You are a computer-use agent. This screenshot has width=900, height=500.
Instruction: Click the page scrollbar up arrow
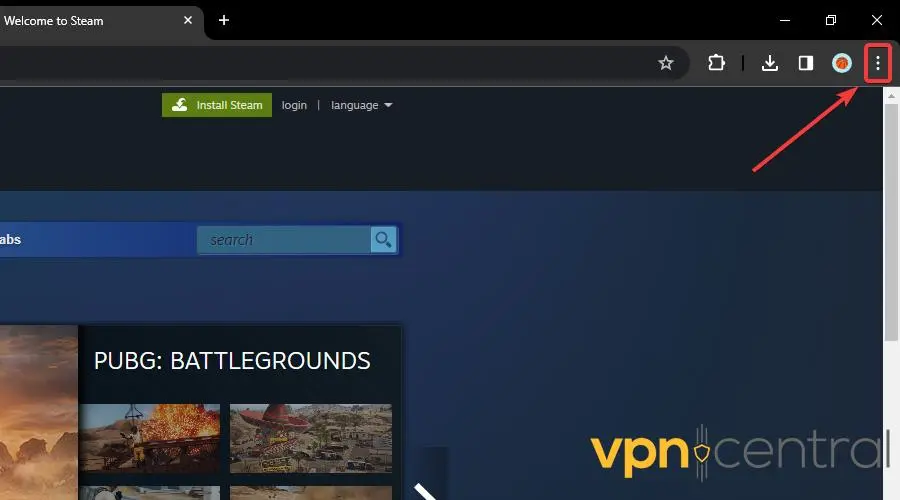891,95
